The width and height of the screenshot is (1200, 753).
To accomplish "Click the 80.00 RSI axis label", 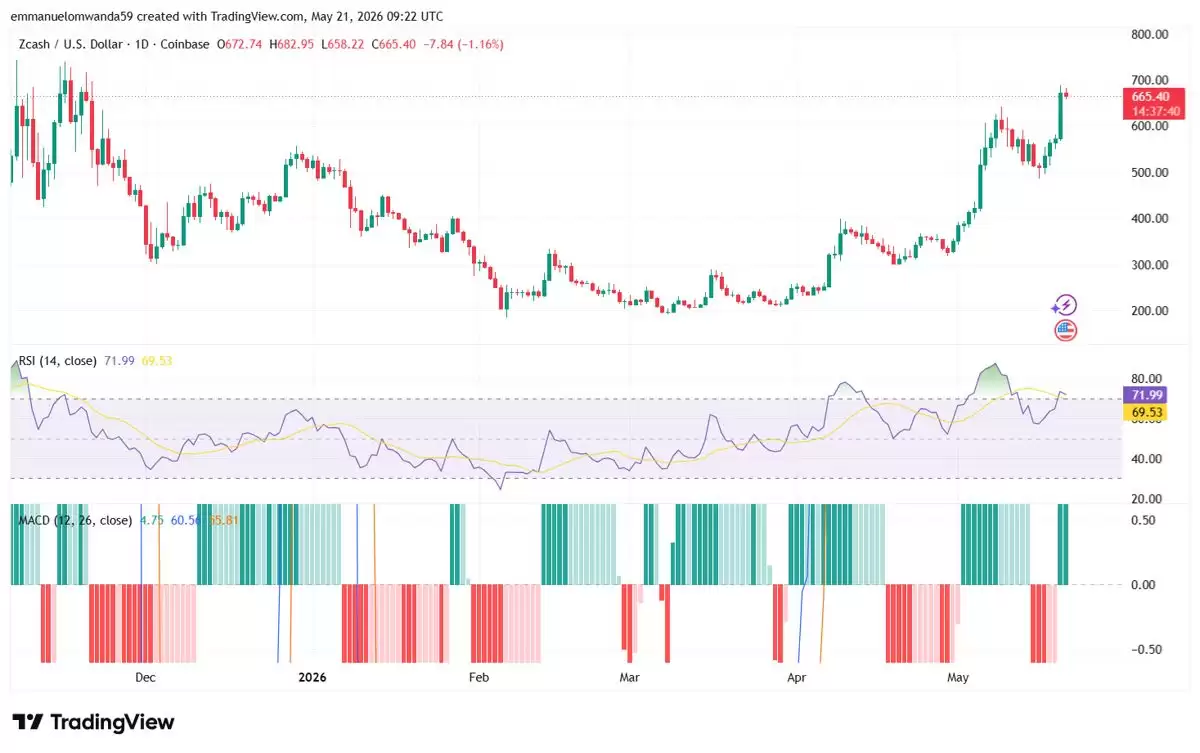I will click(x=1146, y=379).
